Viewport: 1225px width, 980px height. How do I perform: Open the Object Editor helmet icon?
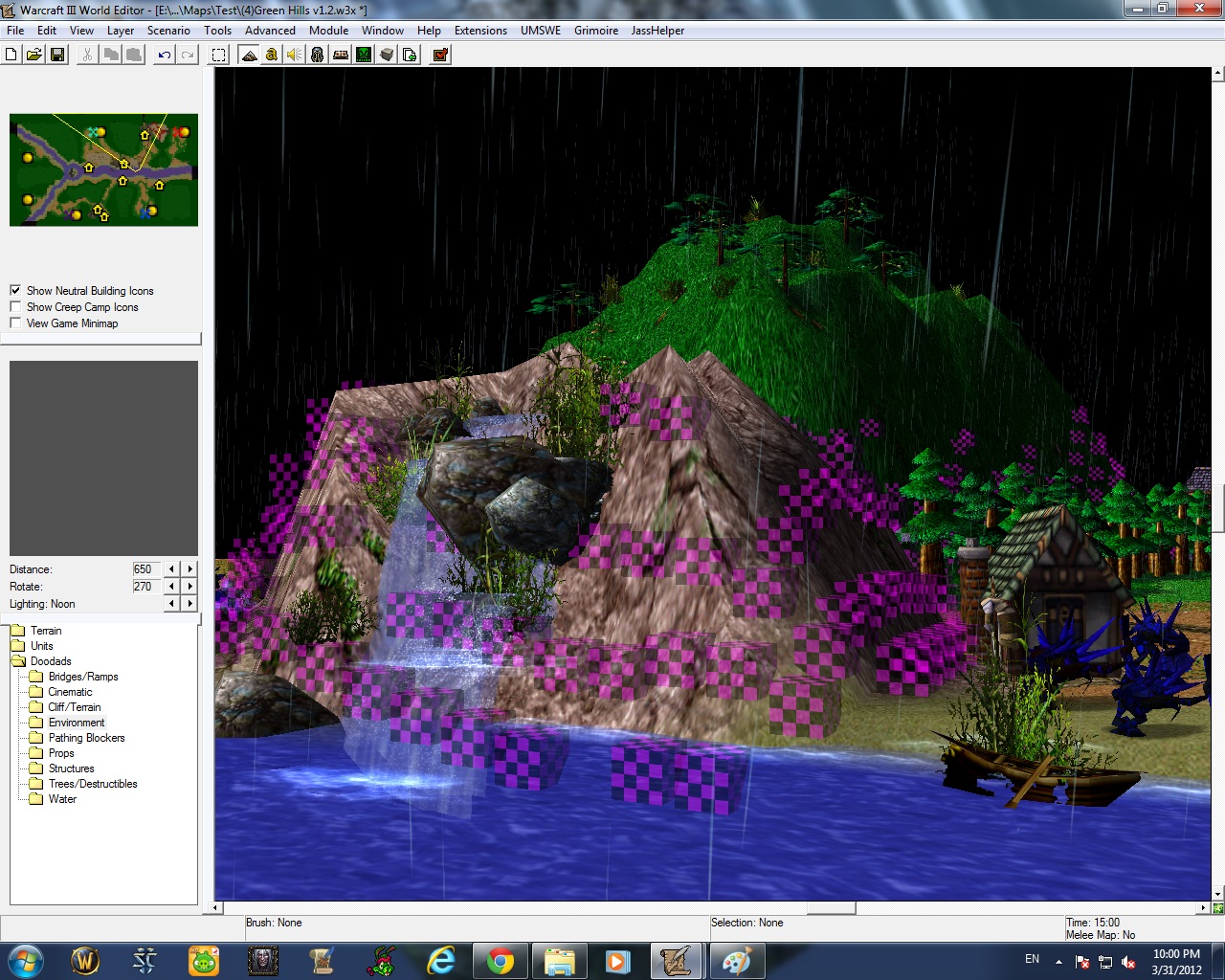pos(318,55)
